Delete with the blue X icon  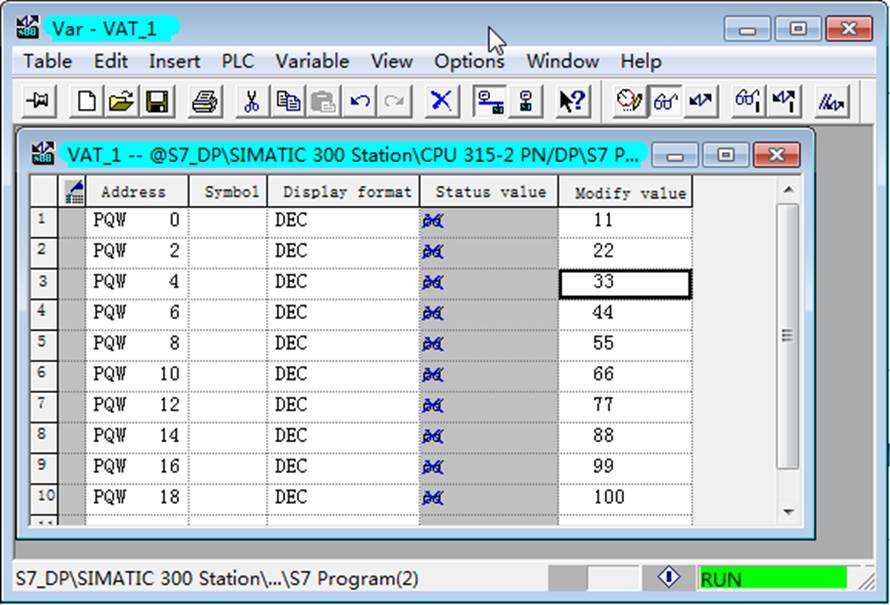pos(441,102)
